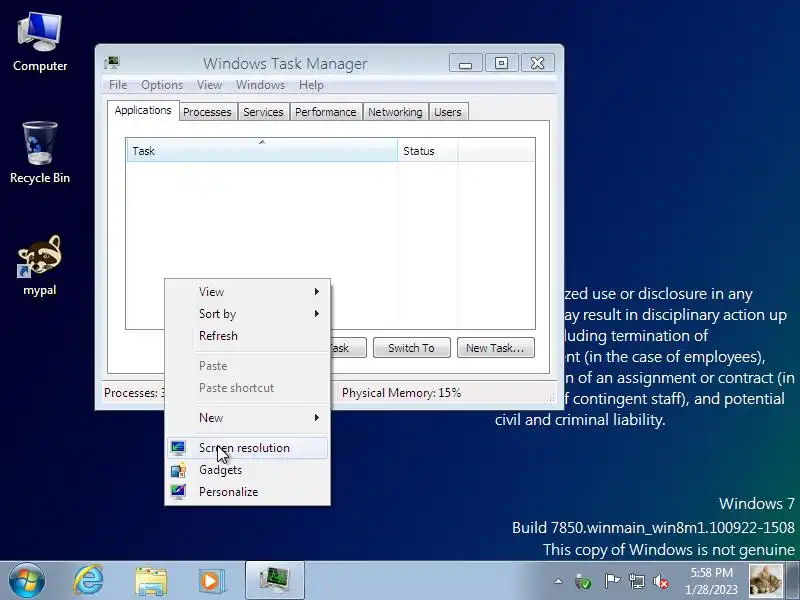Sort by the Task column header
This screenshot has height=600, width=800.
coord(262,151)
